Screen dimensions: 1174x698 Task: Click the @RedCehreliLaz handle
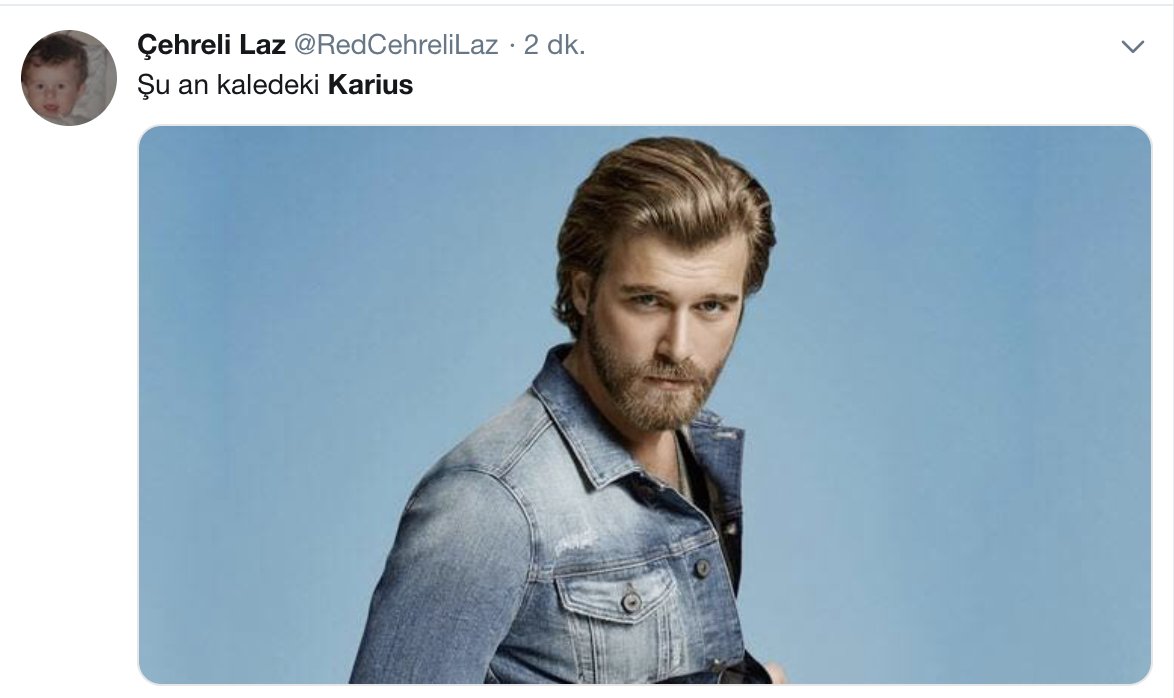[x=395, y=45]
